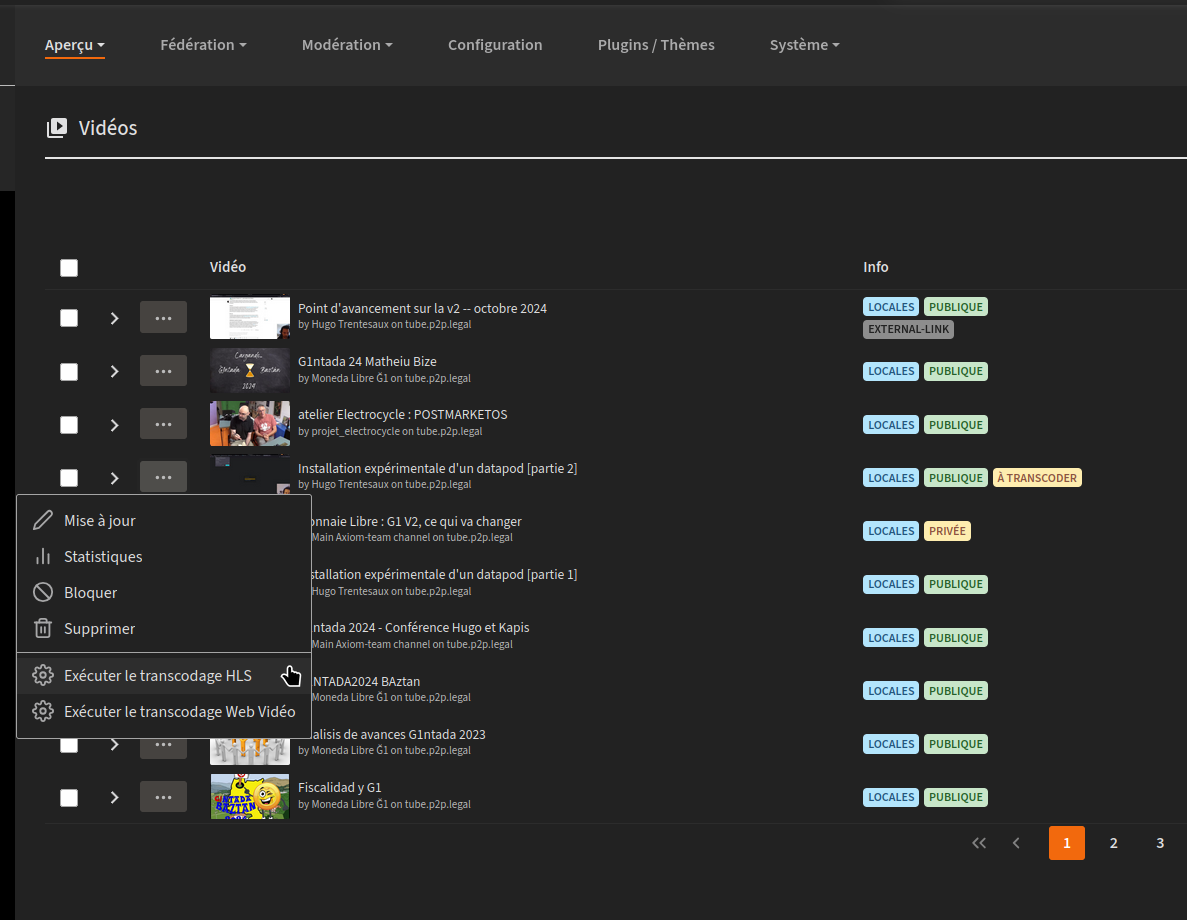Screen dimensions: 1187x920
Task: Open Installation expérimentale d'un datapod [partie 2]
Action: (x=438, y=468)
